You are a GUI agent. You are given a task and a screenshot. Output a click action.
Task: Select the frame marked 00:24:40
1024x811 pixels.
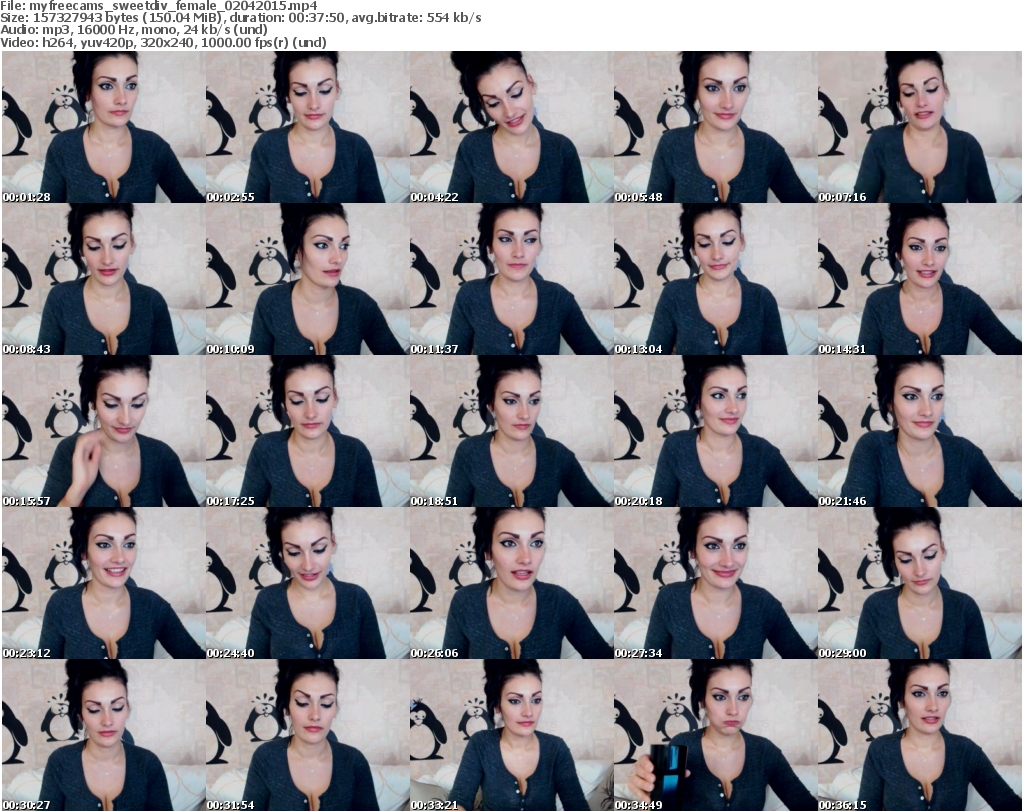[308, 584]
